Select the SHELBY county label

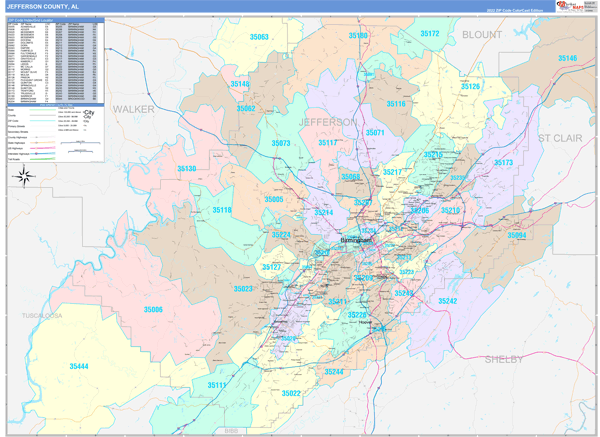pos(503,358)
